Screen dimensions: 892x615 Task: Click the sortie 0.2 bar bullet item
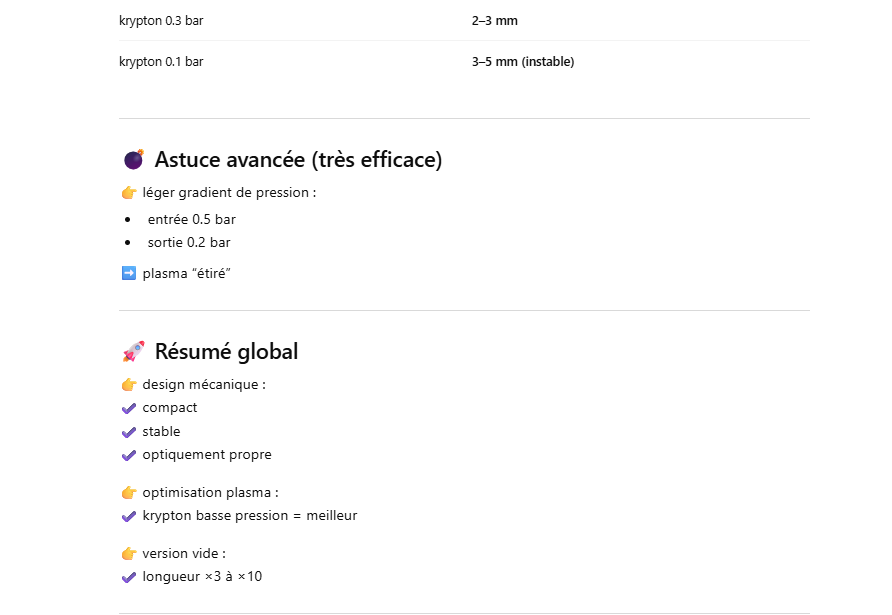click(x=189, y=242)
